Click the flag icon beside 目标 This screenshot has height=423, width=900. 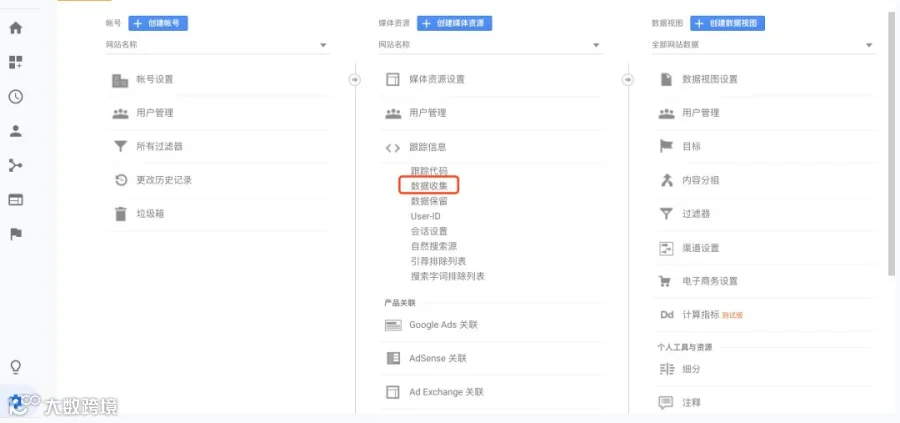point(666,146)
